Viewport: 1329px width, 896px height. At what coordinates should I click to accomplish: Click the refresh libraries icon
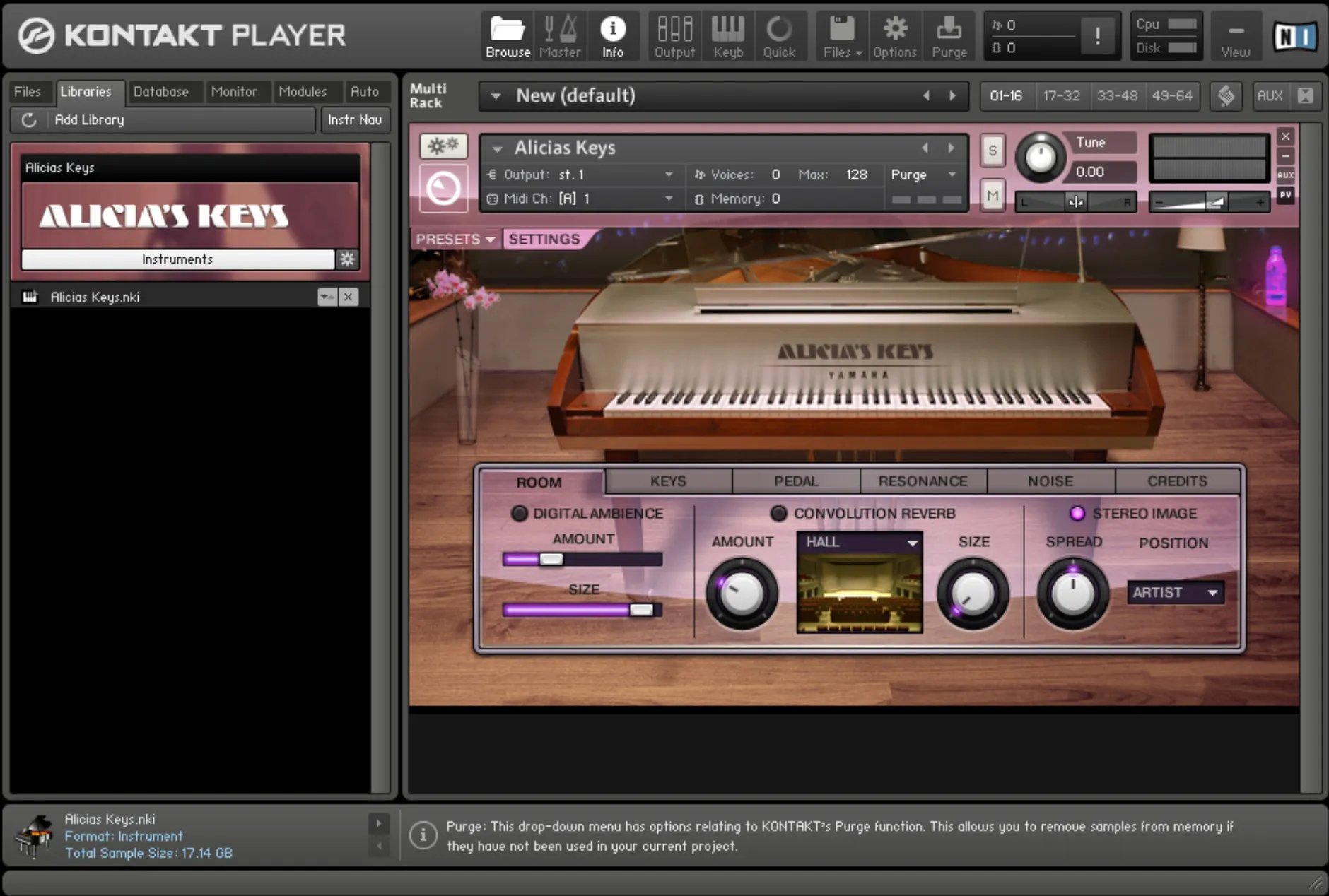[x=29, y=120]
